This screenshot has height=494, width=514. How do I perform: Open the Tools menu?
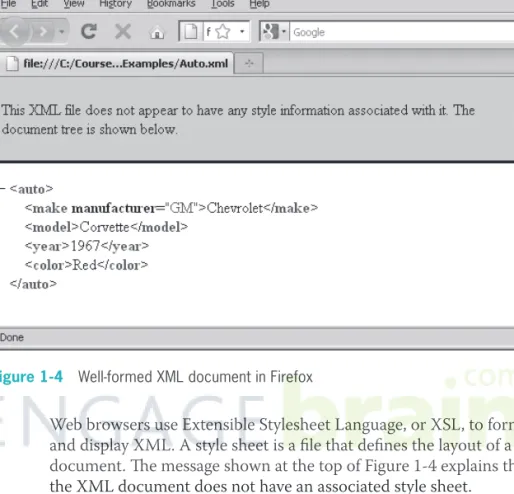click(x=223, y=4)
